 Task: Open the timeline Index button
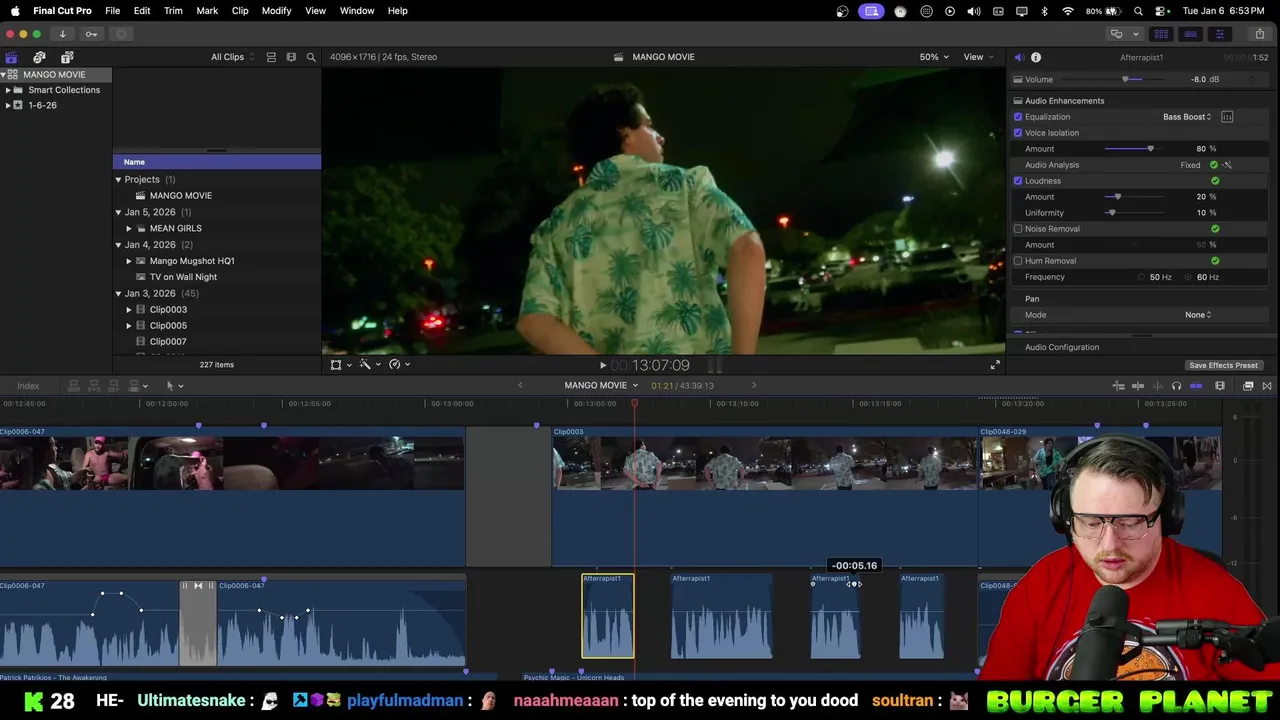pos(28,386)
